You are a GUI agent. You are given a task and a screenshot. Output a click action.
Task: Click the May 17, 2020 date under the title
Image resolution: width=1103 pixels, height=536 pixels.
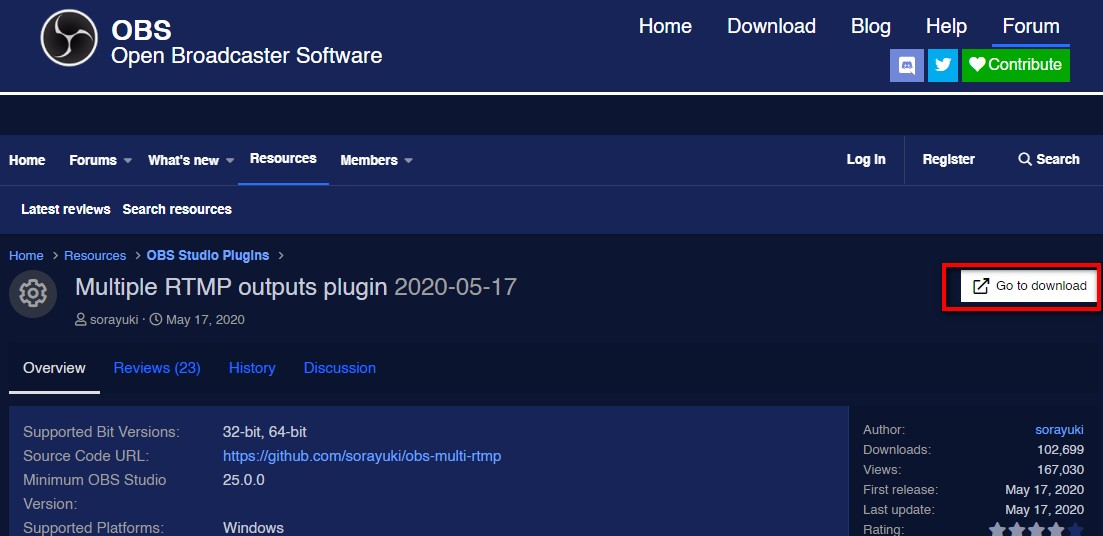[205, 320]
